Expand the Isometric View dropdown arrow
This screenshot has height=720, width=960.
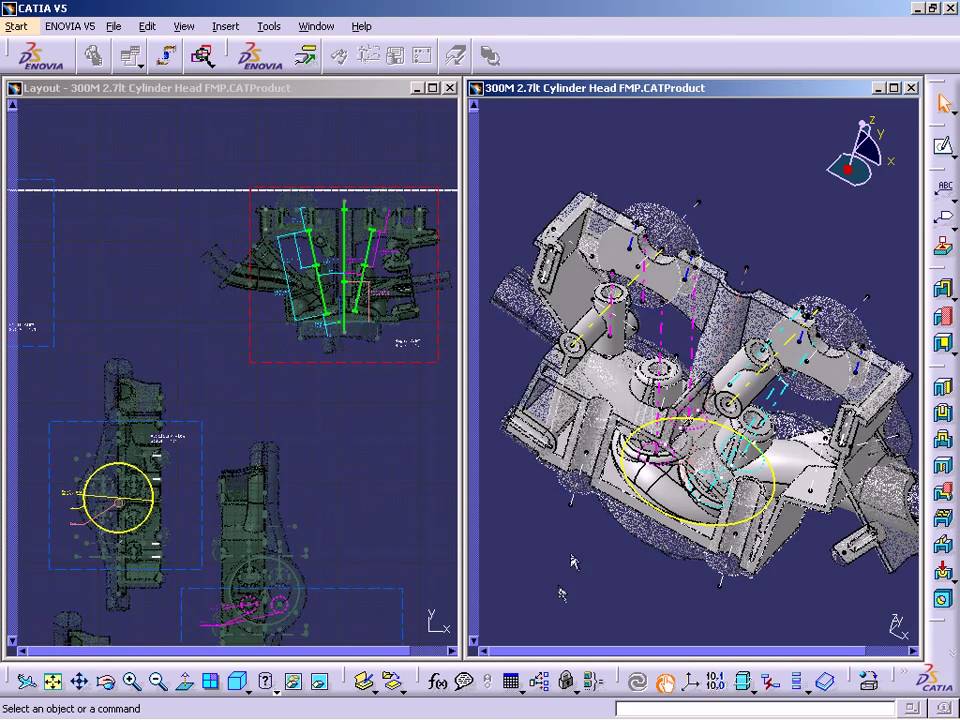249,692
